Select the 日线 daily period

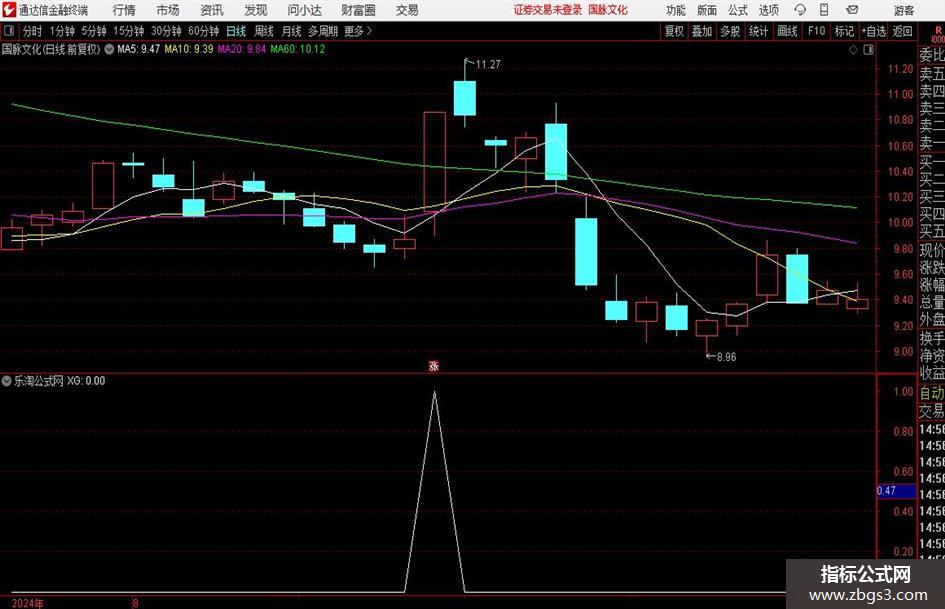pyautogui.click(x=236, y=31)
